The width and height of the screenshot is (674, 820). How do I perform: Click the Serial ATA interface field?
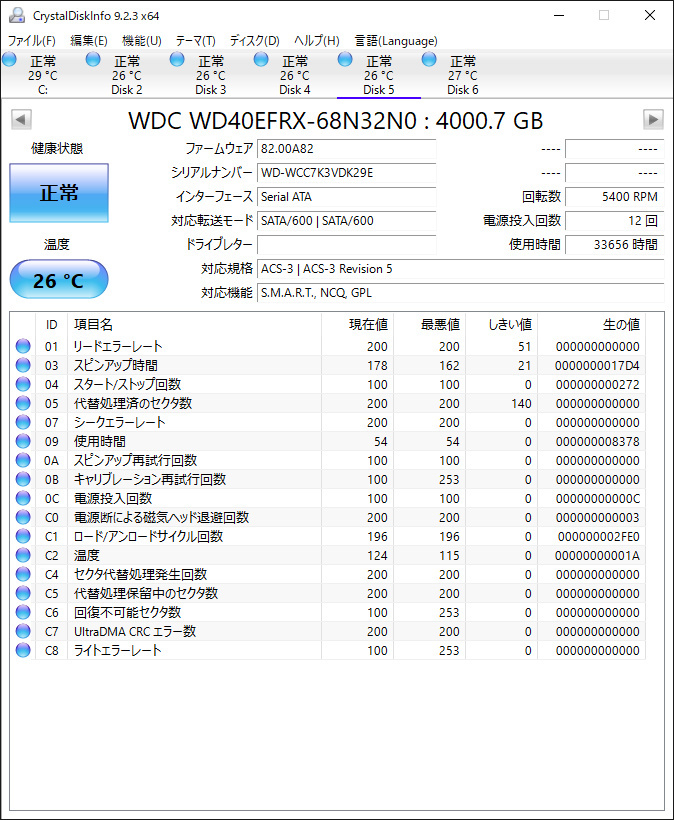(347, 197)
